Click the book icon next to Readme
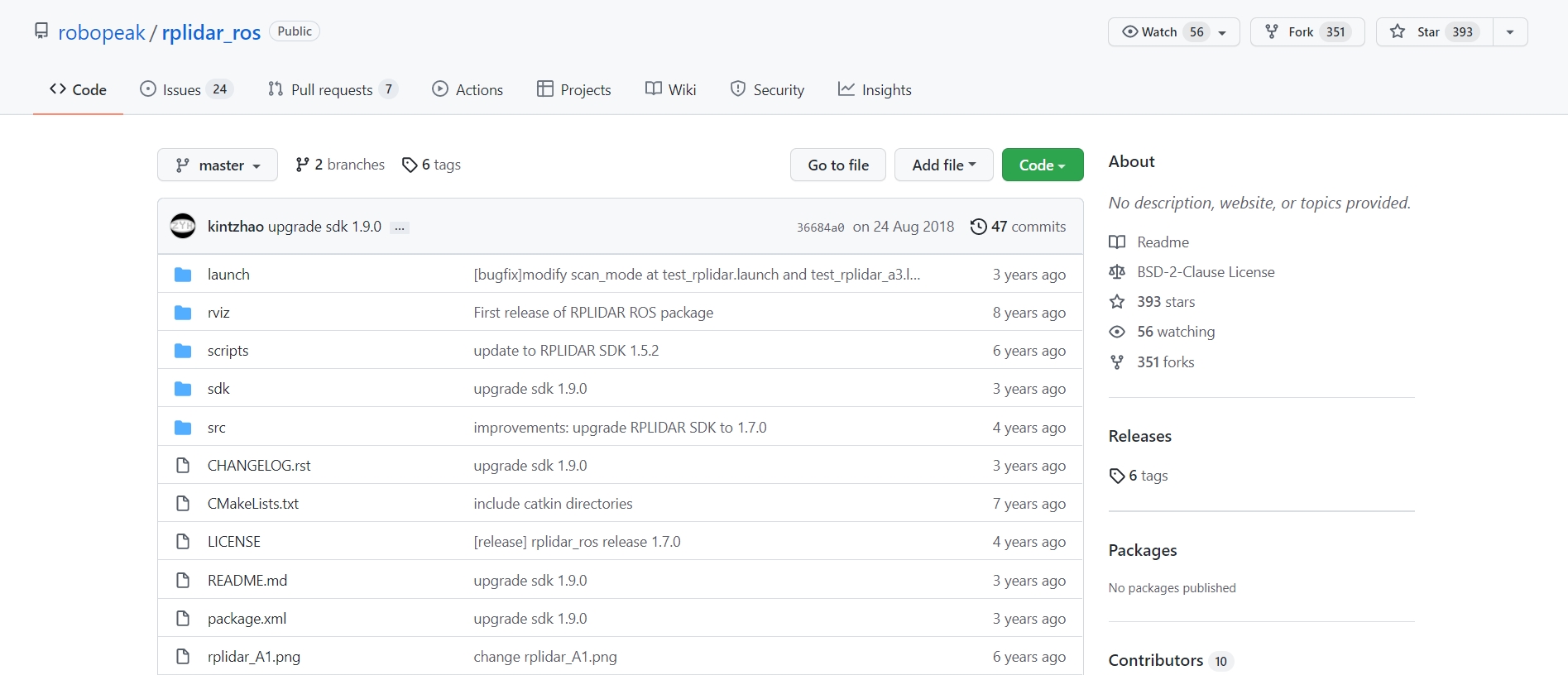 coord(1117,242)
